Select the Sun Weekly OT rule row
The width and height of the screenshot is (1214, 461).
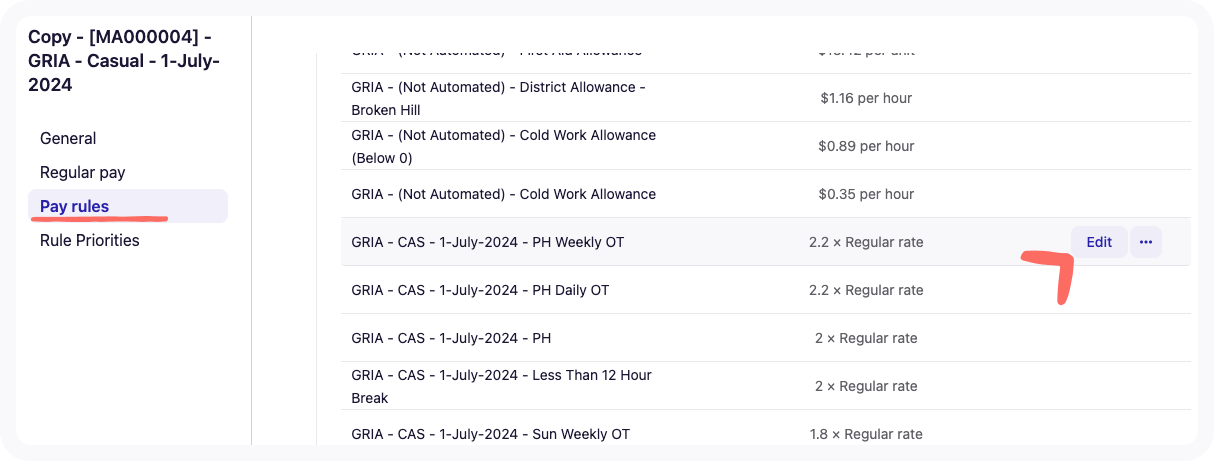pos(766,432)
